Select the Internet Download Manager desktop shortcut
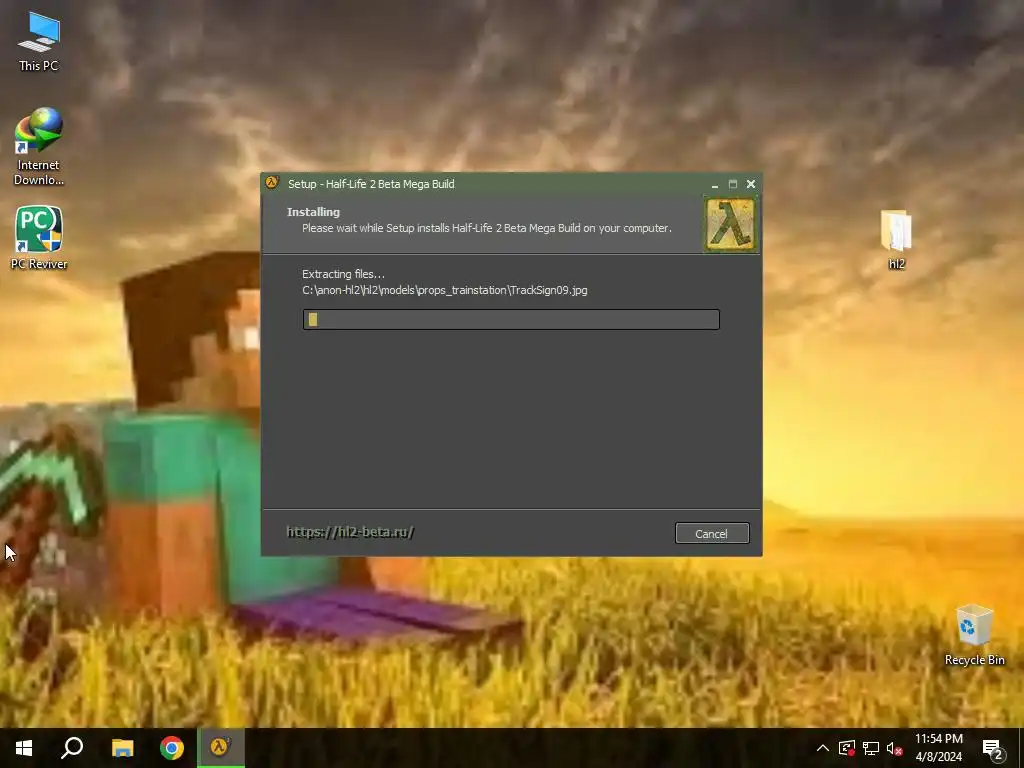This screenshot has height=768, width=1024. pyautogui.click(x=39, y=146)
